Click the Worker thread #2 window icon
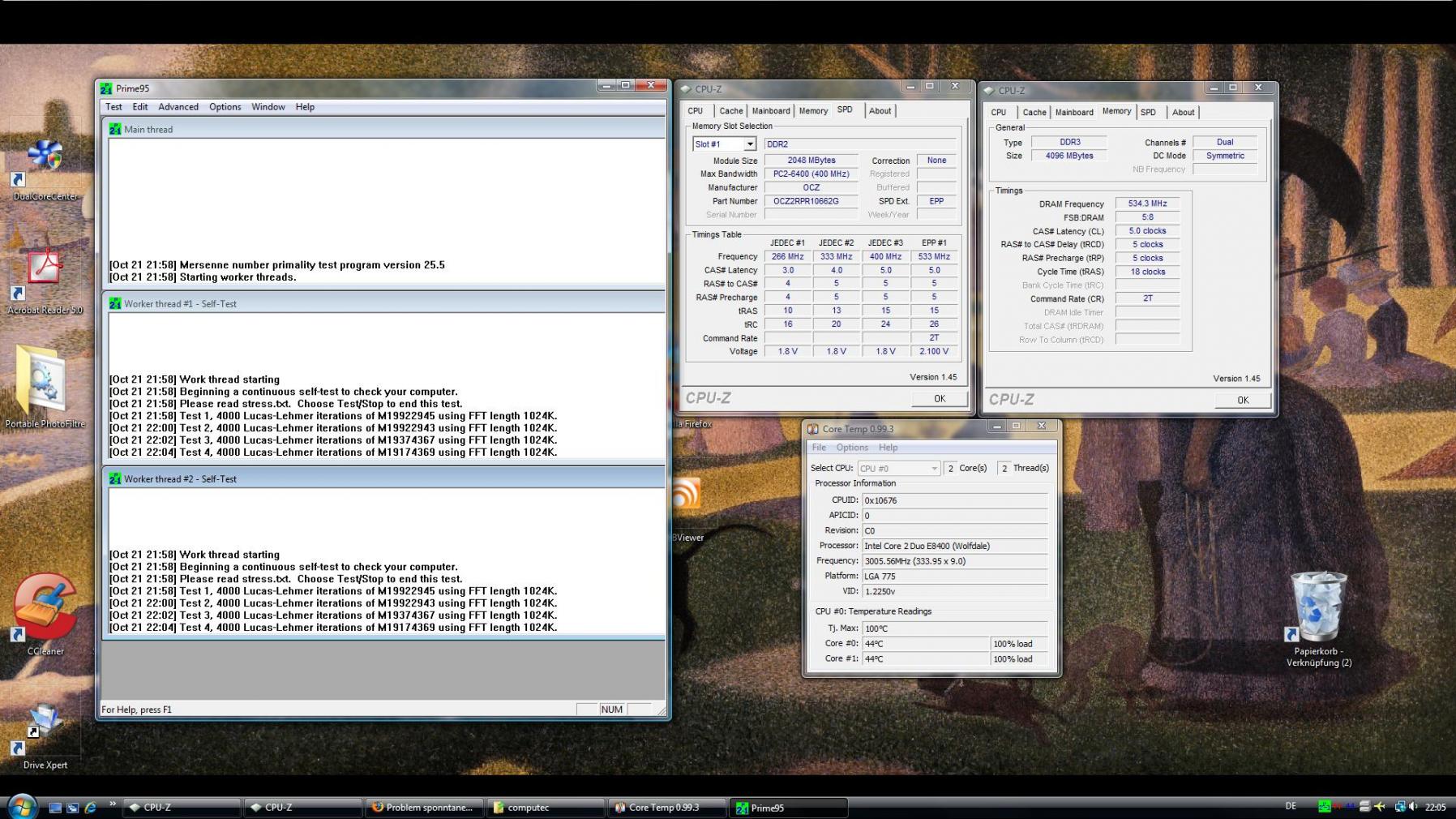1456x819 pixels. click(x=115, y=478)
